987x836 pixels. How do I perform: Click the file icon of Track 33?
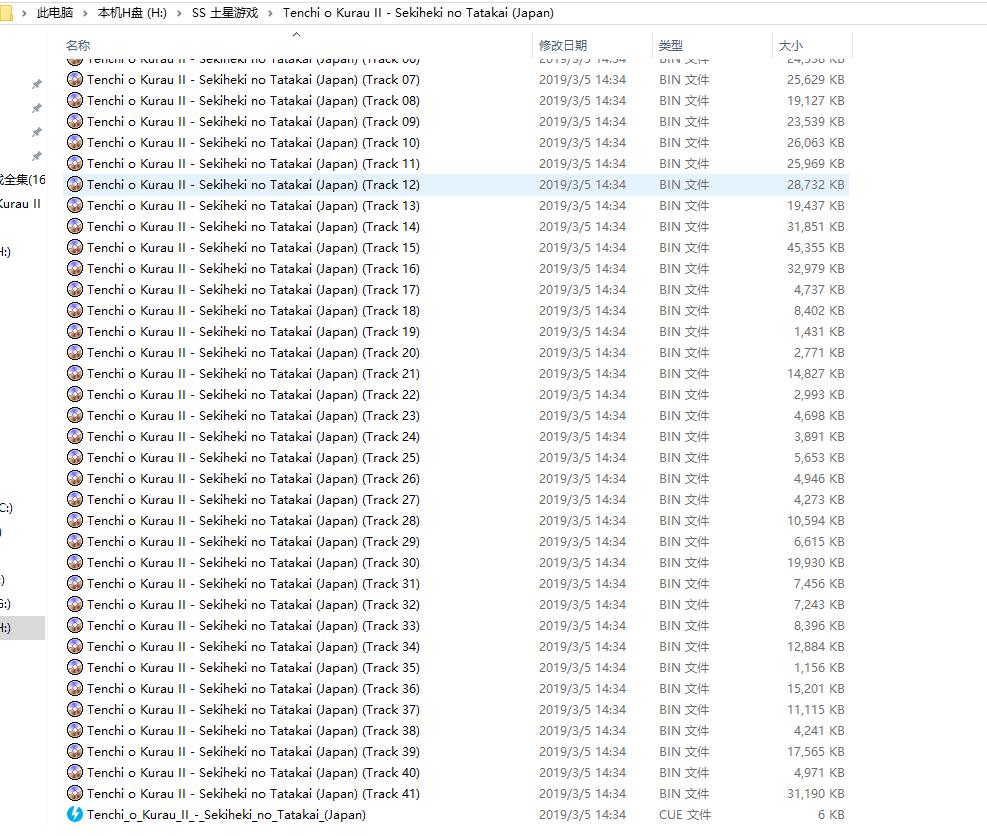[75, 625]
